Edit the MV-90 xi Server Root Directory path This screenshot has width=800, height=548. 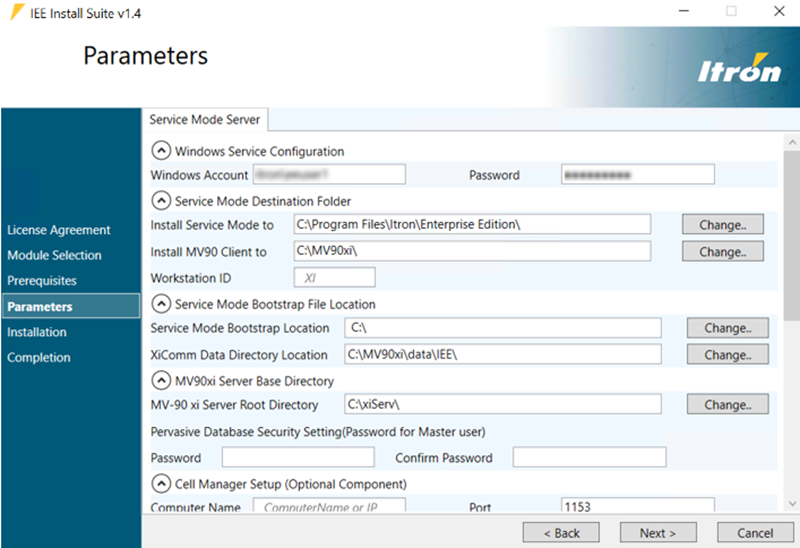pos(503,404)
